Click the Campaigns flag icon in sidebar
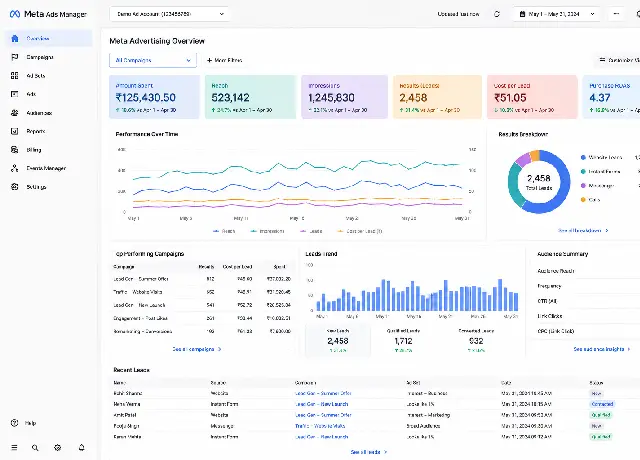The width and height of the screenshot is (640, 460). [x=15, y=57]
